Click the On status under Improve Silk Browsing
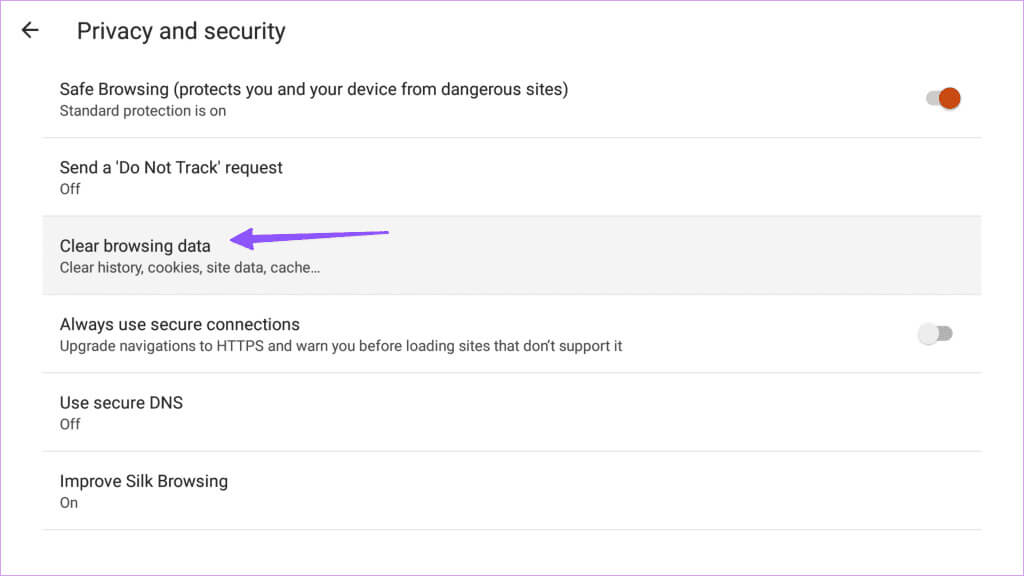1024x576 pixels. (69, 503)
